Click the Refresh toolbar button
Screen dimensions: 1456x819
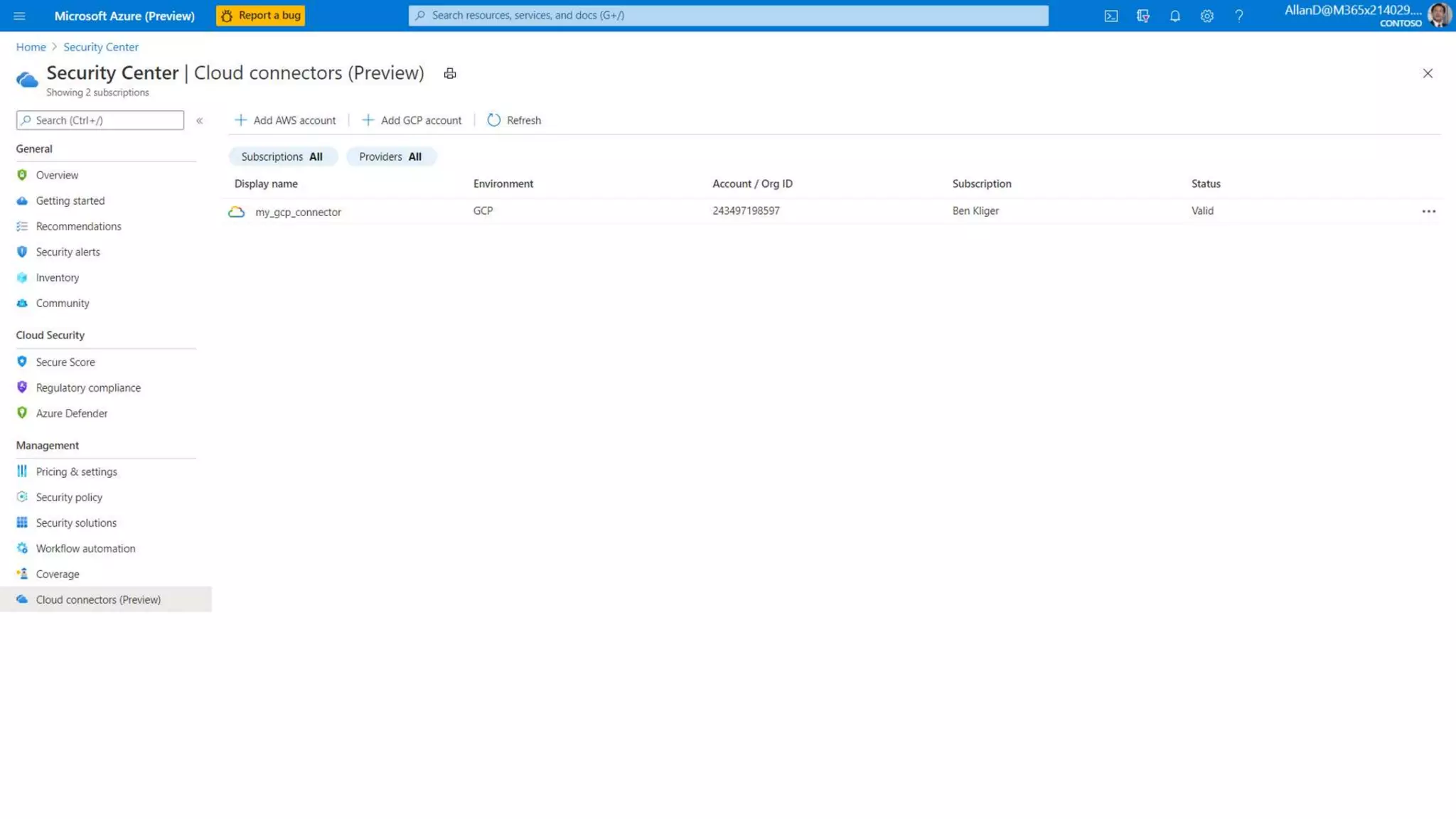tap(514, 120)
